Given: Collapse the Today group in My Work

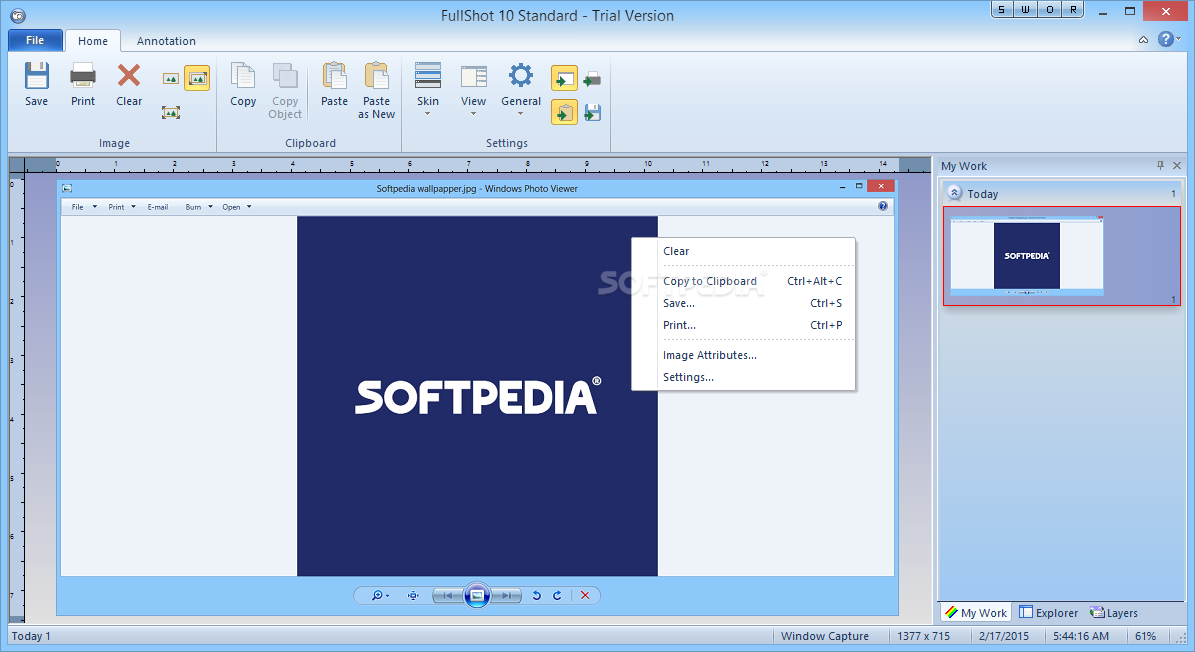Looking at the screenshot, I should 954,193.
